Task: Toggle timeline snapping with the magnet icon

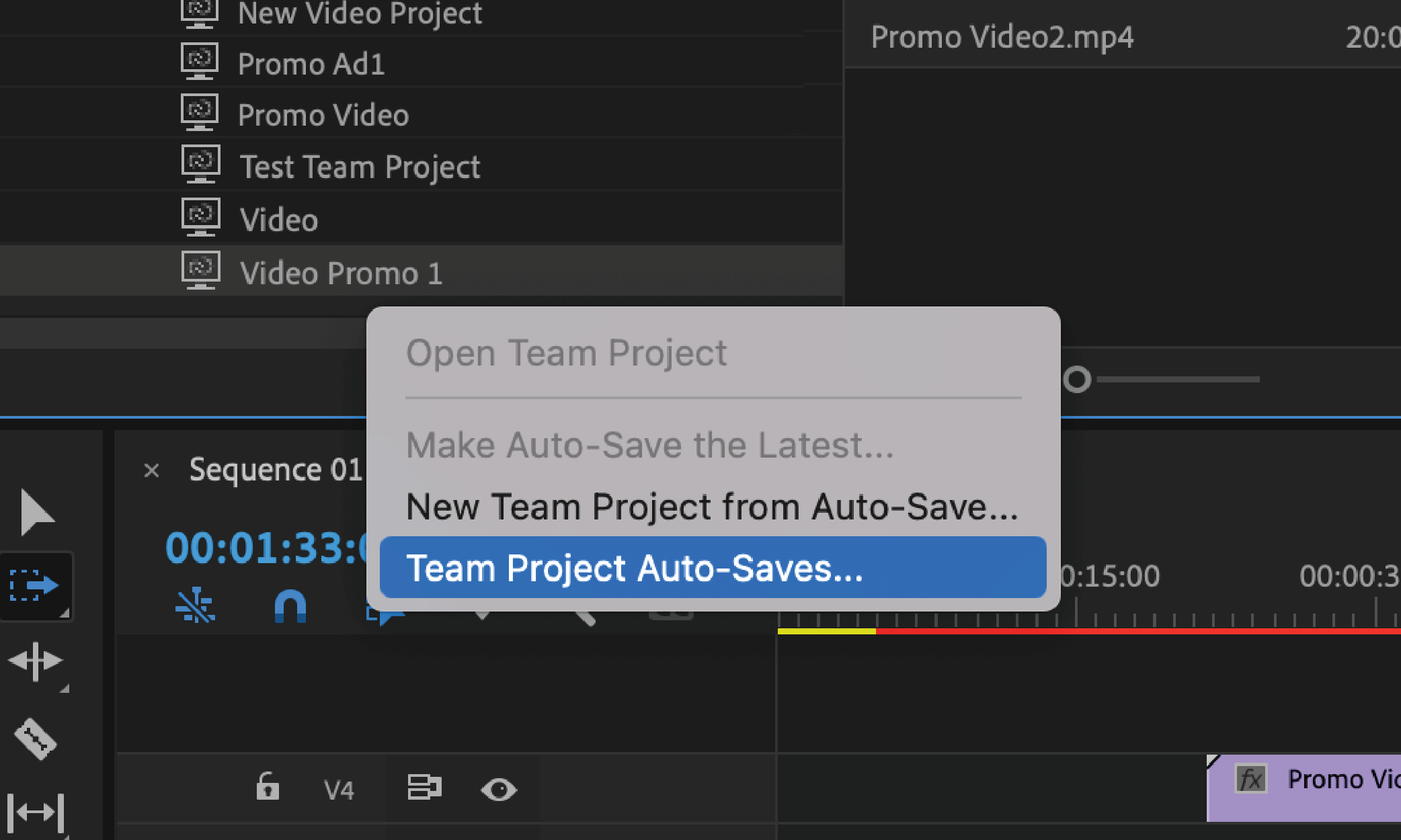Action: pos(292,605)
